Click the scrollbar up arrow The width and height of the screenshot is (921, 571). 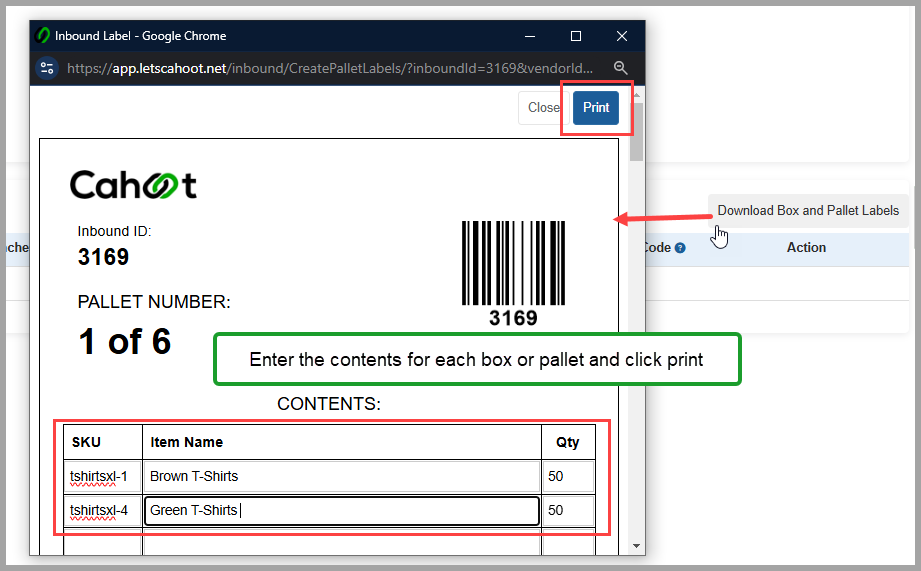tap(636, 95)
